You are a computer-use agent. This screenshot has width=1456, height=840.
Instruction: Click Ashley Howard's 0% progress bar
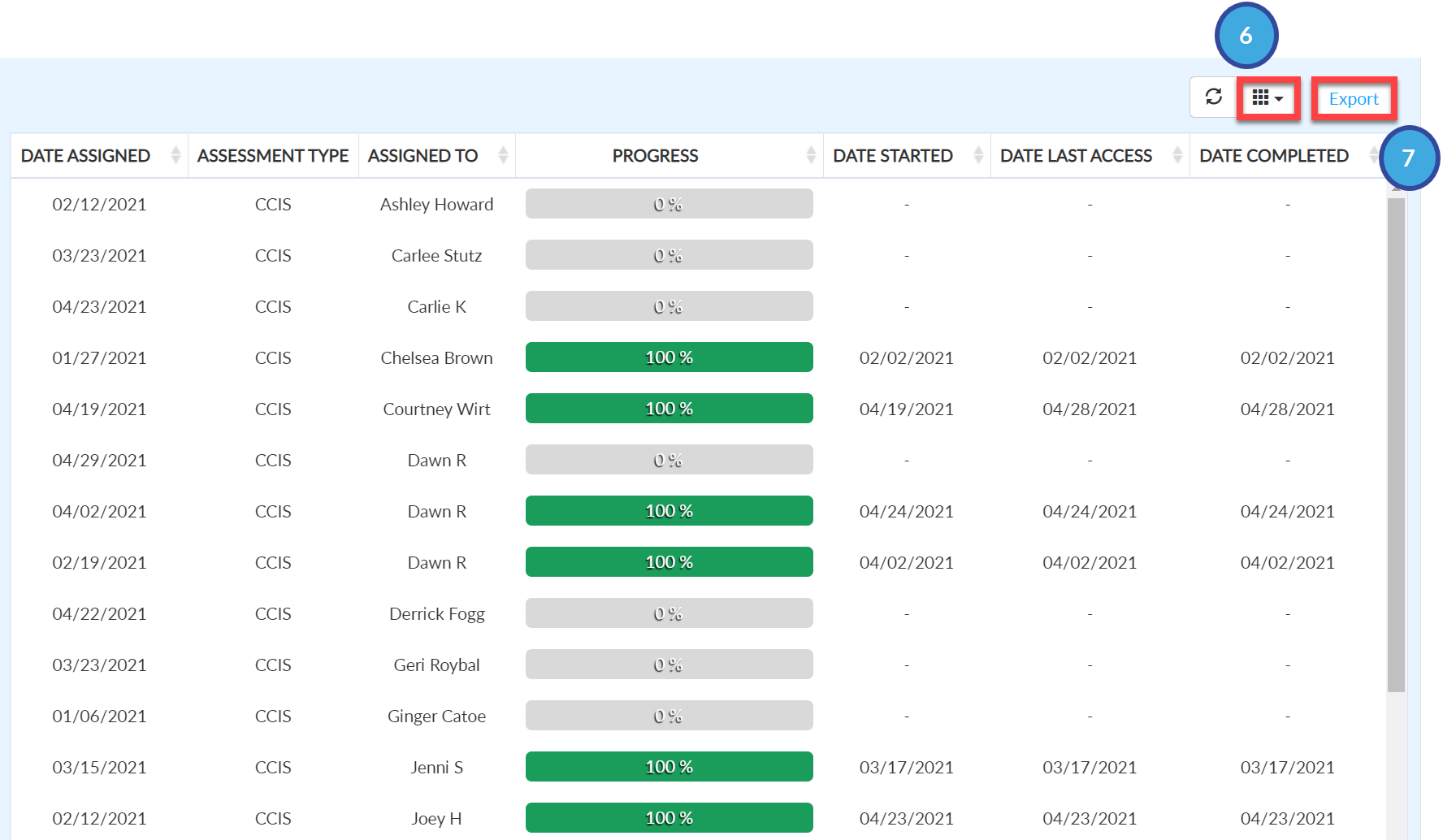pos(669,204)
